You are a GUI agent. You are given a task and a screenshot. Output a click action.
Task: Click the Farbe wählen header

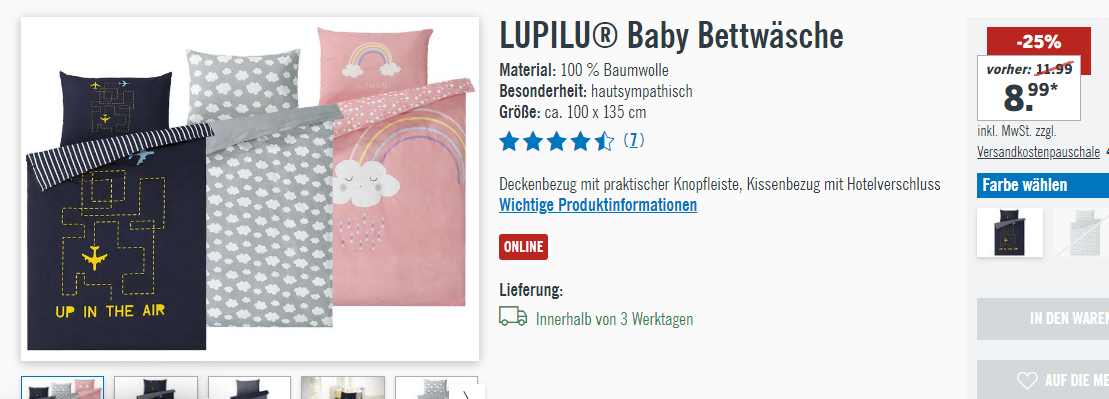tap(1043, 185)
